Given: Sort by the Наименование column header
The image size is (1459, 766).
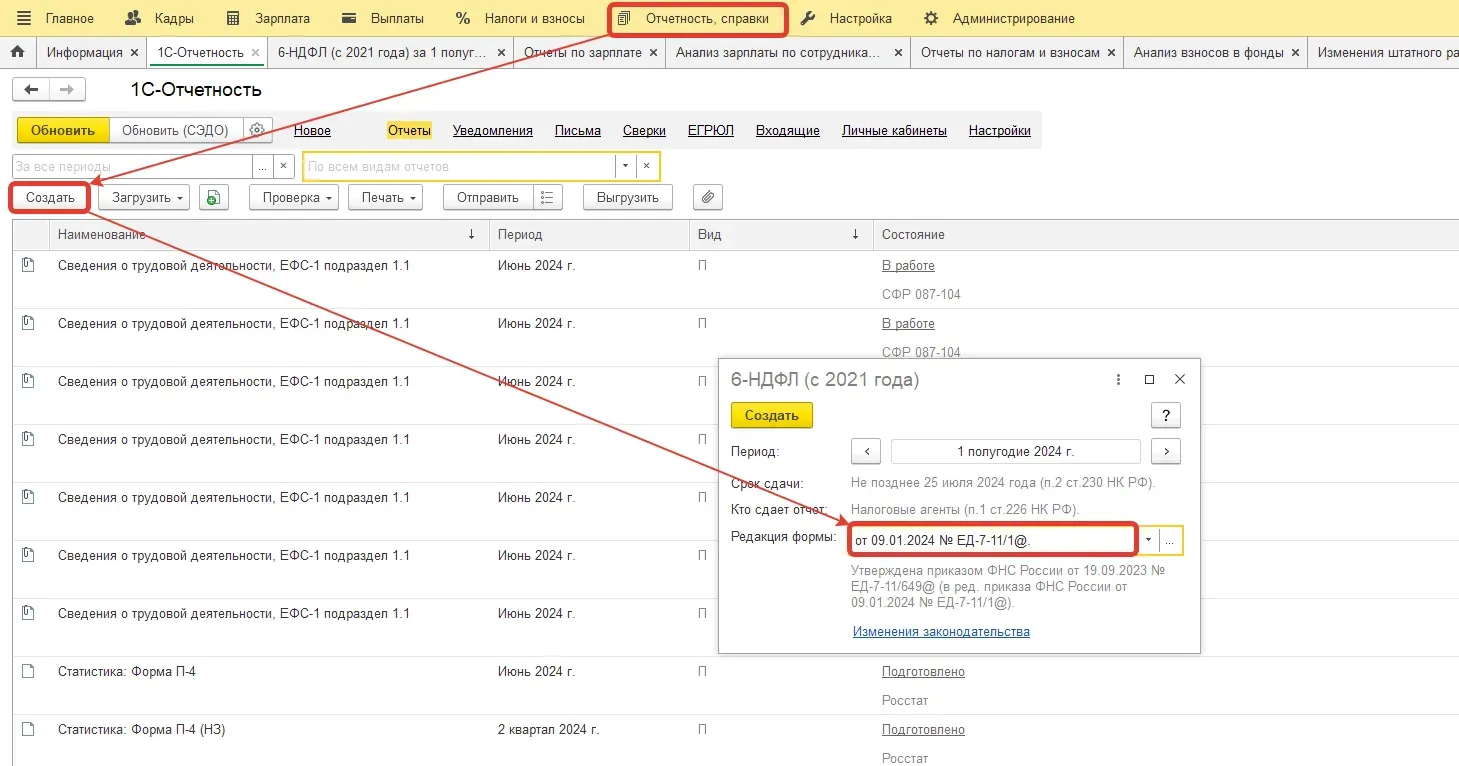Looking at the screenshot, I should point(269,235).
